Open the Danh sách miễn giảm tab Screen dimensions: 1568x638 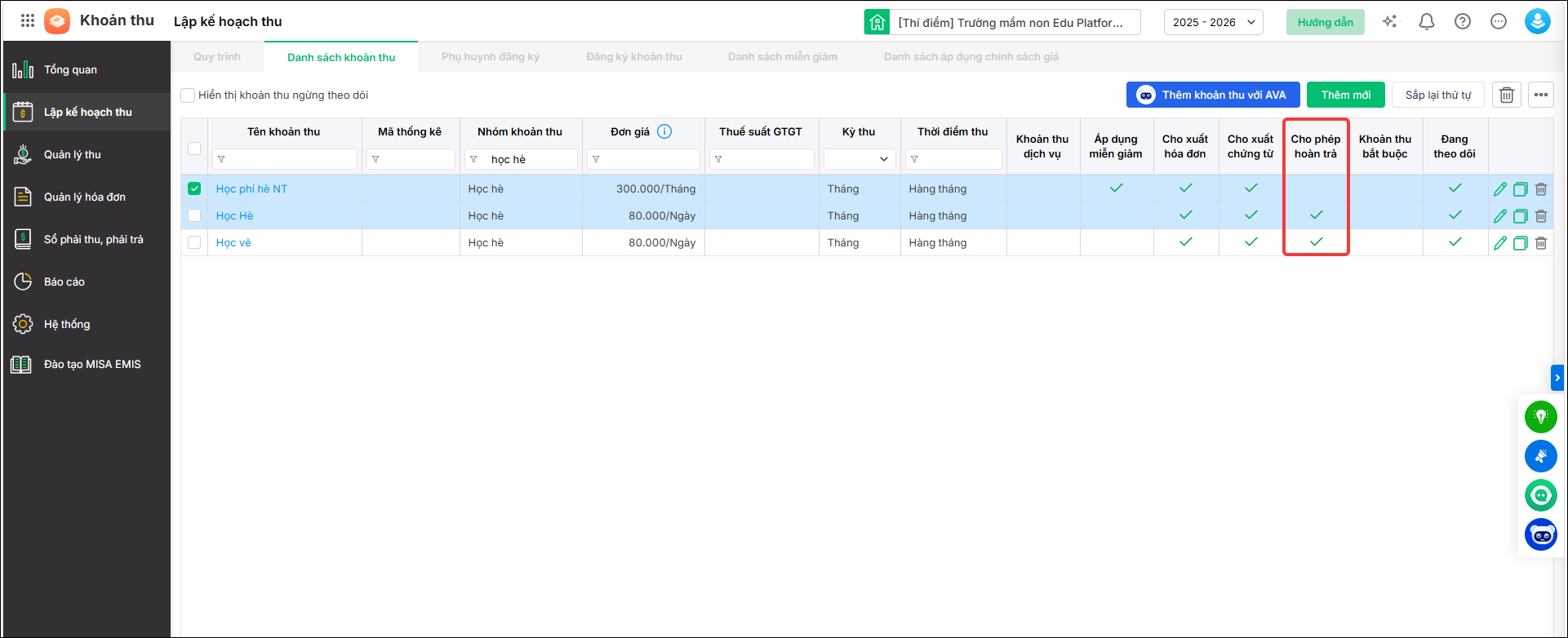point(783,57)
